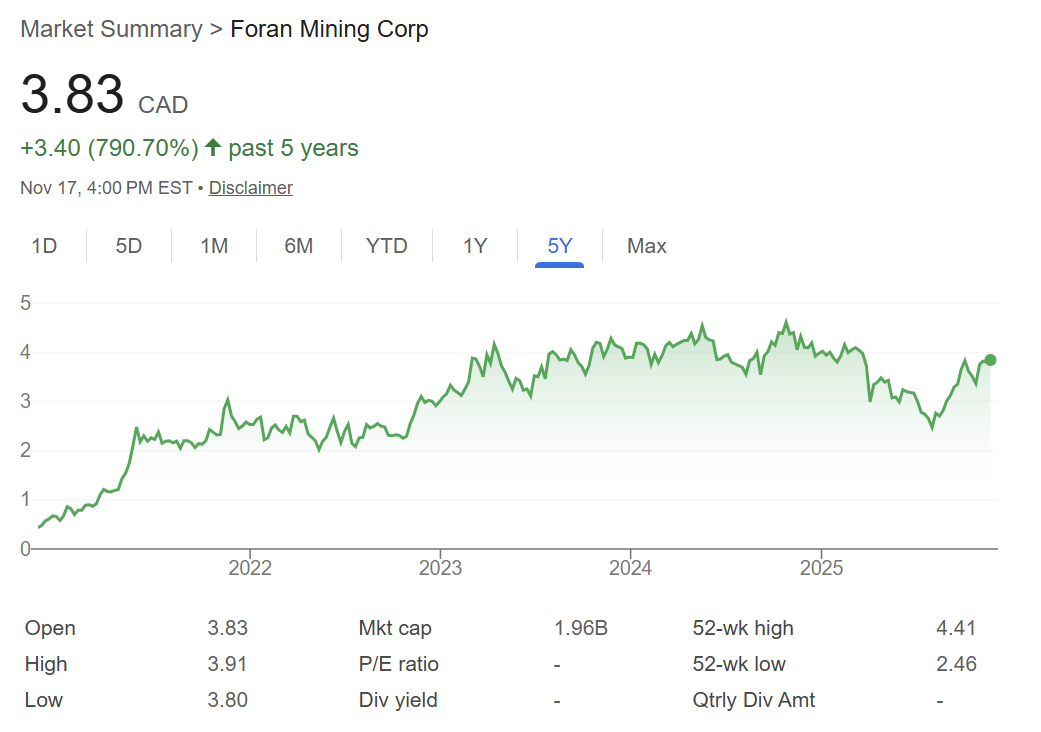Click the 2025 label on the timeline

[821, 568]
